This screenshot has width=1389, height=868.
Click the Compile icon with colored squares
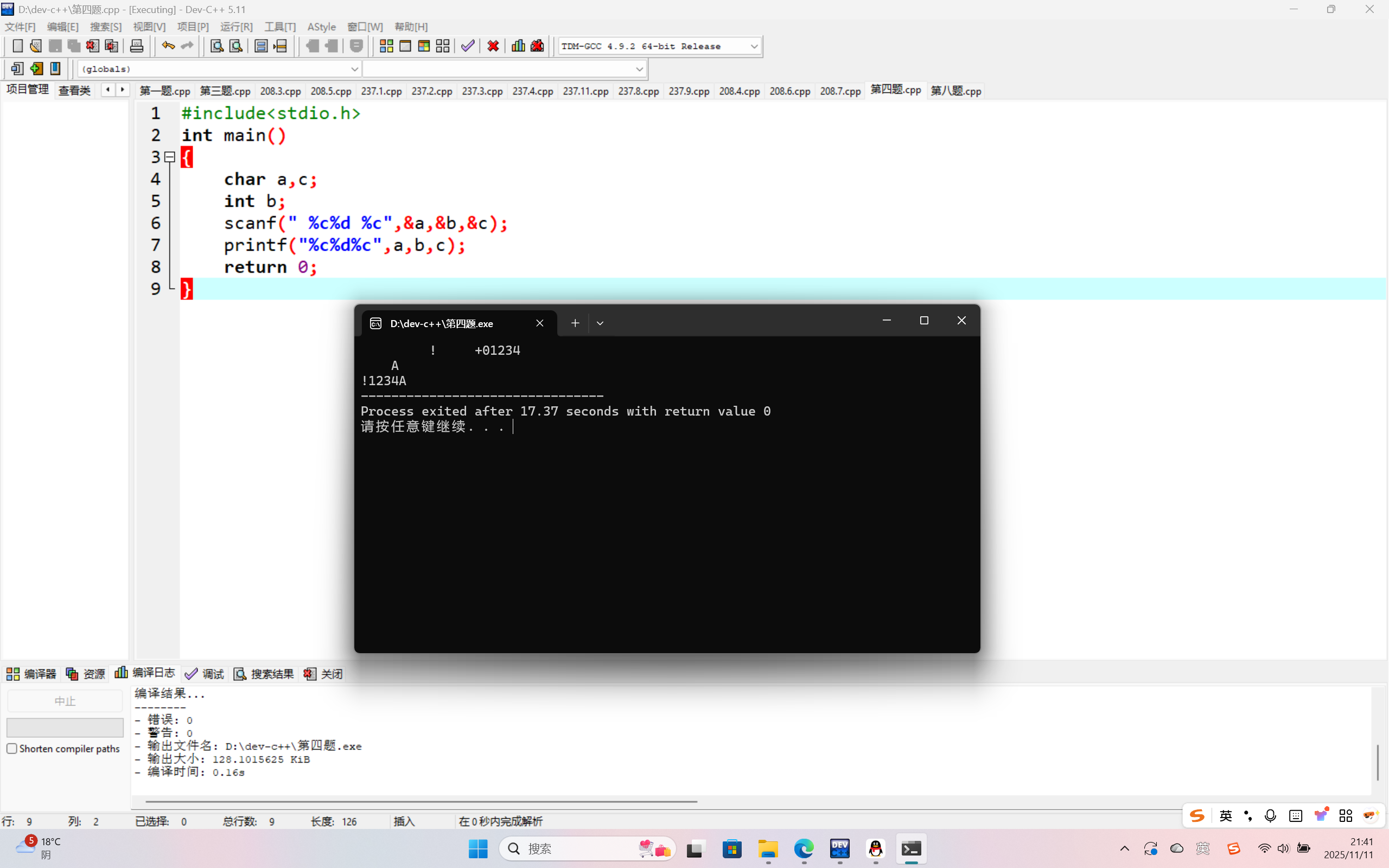pos(386,46)
